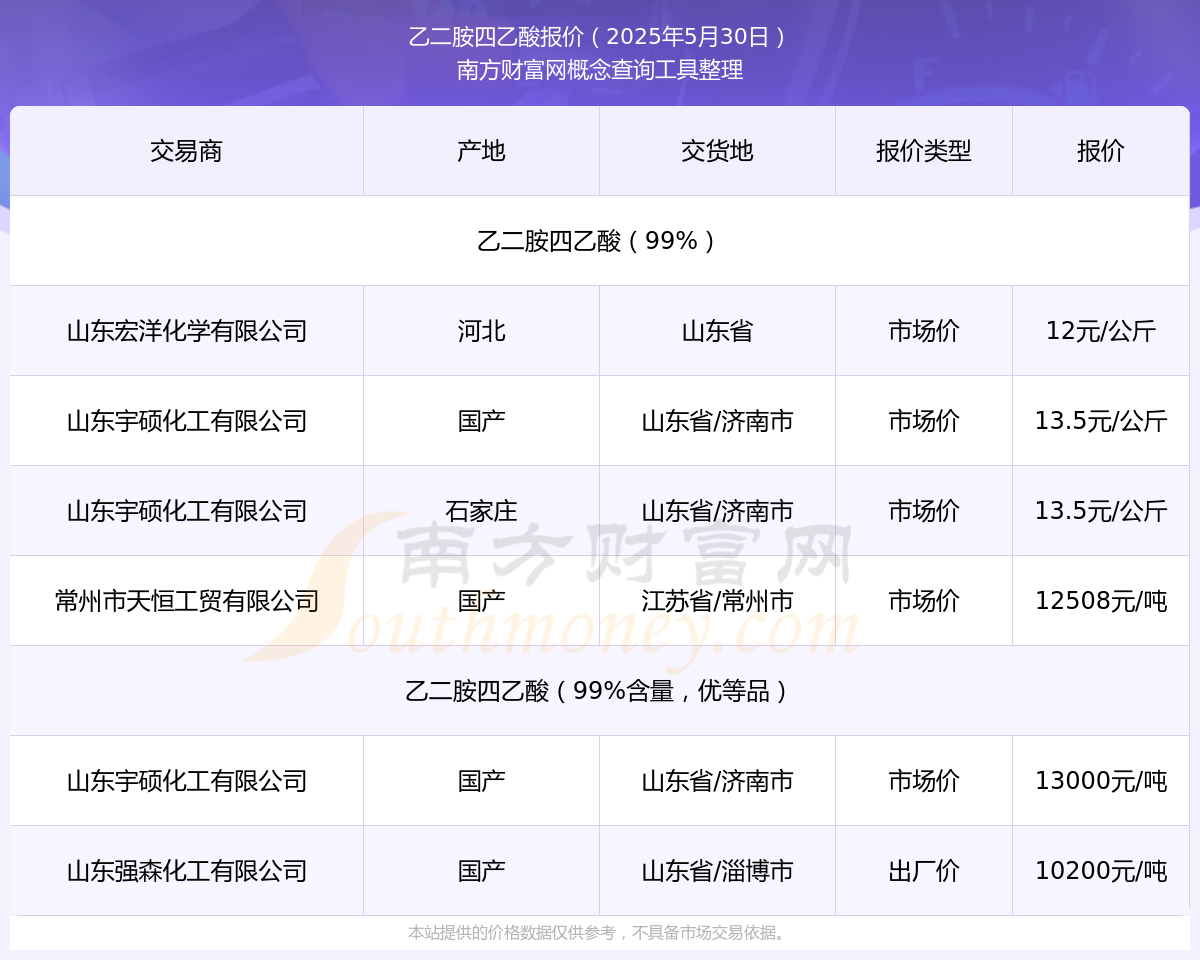Click the subtitle 南方财富网概念查询工具整理
This screenshot has height=960, width=1200.
click(600, 70)
